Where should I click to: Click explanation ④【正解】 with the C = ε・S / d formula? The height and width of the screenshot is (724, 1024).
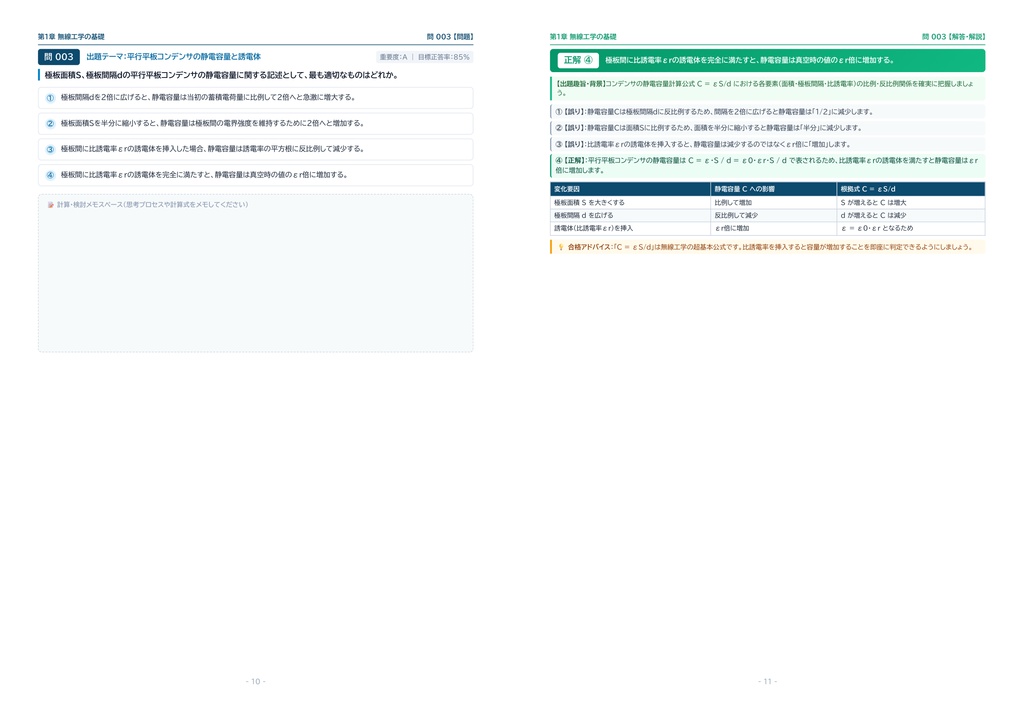767,165
